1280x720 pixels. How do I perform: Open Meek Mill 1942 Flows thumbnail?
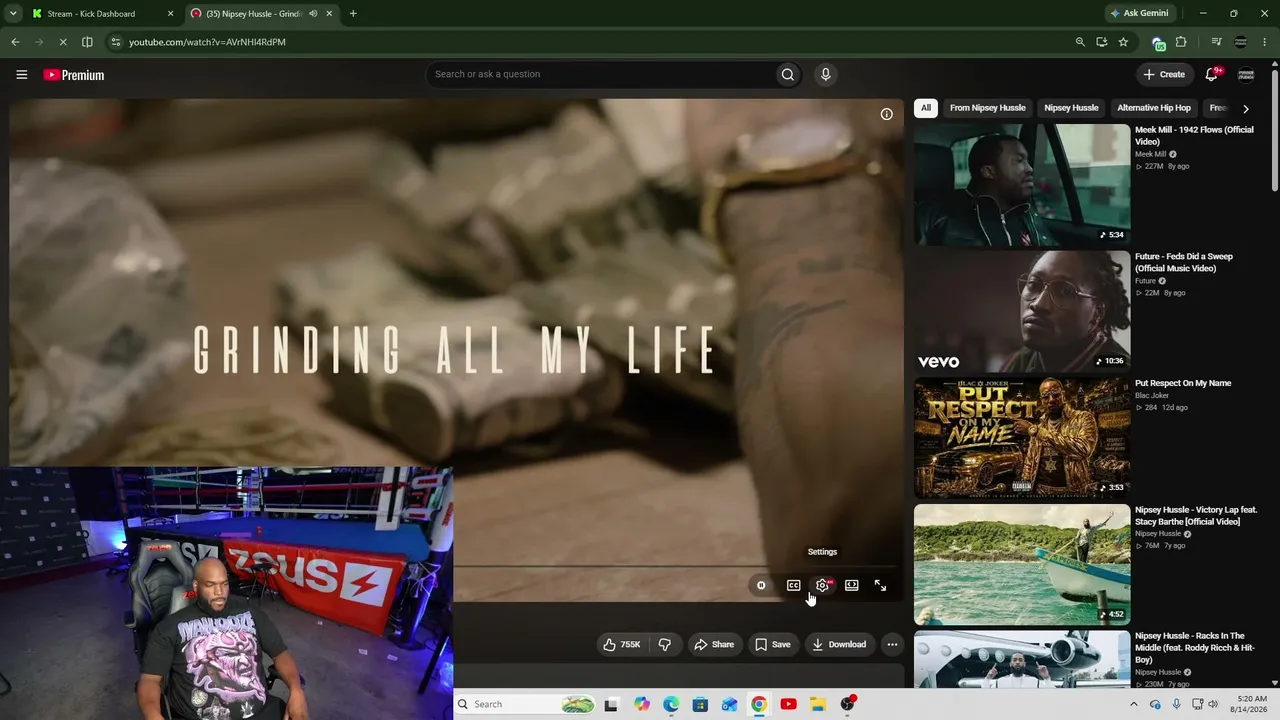coord(1022,185)
